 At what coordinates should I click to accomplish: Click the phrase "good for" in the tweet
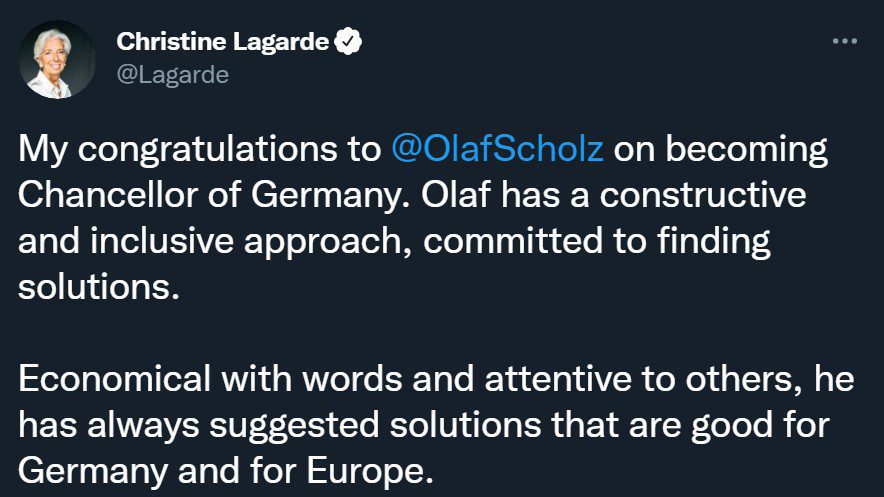761,426
